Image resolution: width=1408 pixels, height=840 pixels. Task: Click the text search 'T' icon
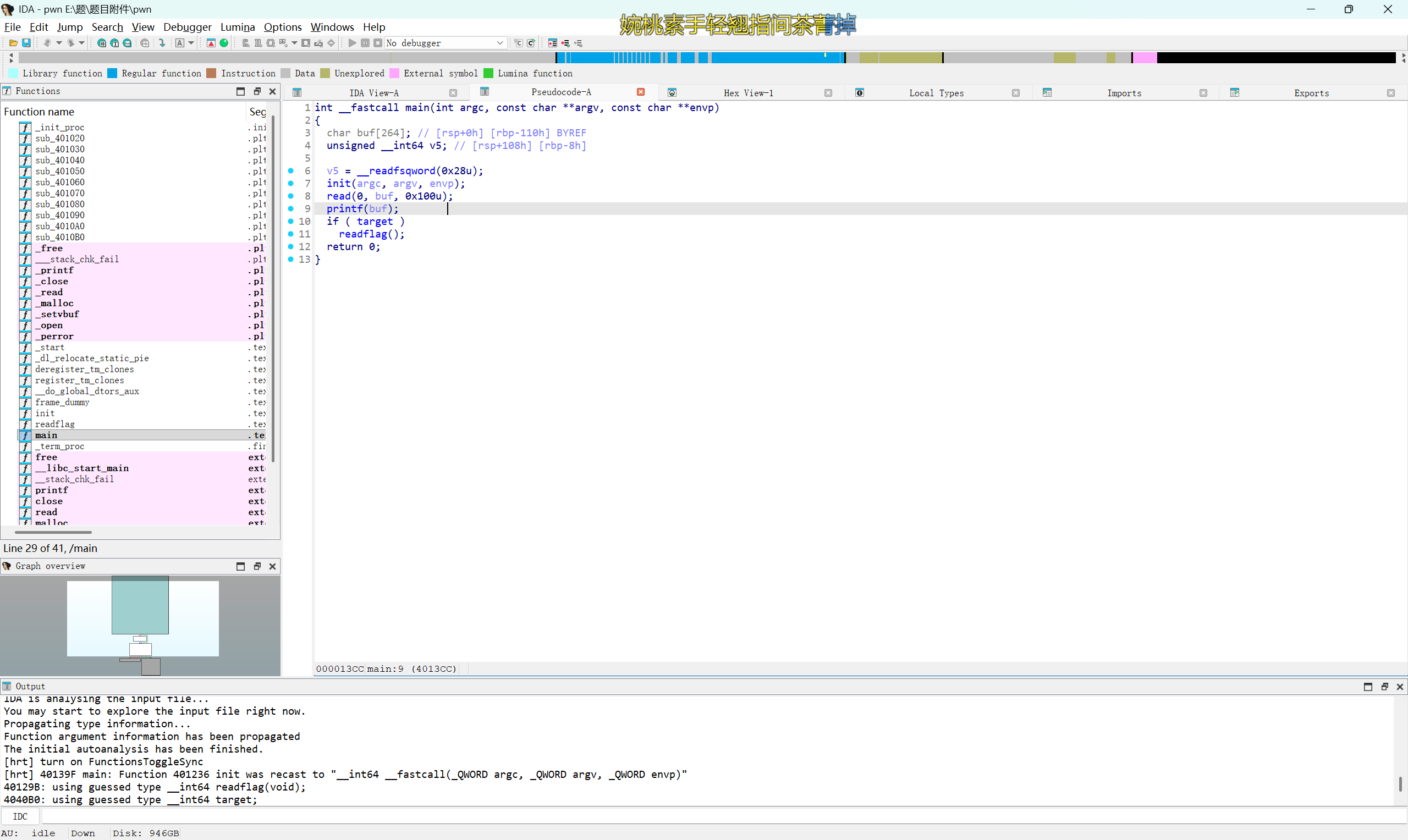(114, 43)
